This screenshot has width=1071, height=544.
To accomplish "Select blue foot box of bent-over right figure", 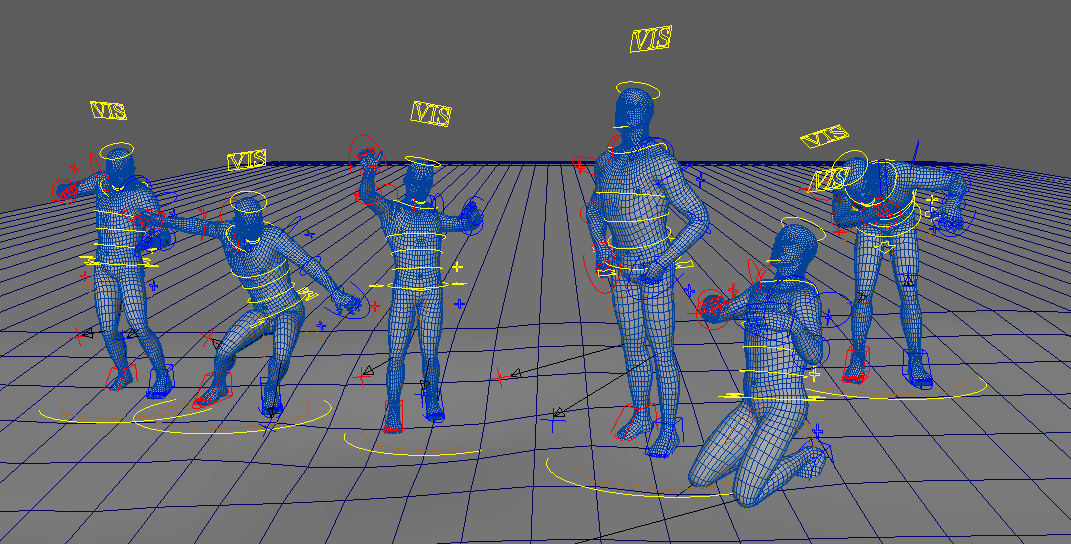I will click(x=918, y=369).
